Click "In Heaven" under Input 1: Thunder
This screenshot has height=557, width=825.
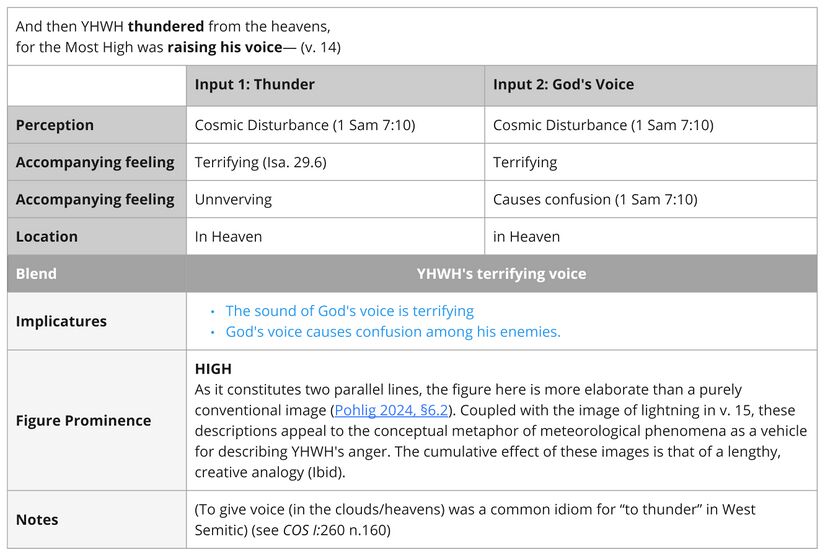(228, 237)
